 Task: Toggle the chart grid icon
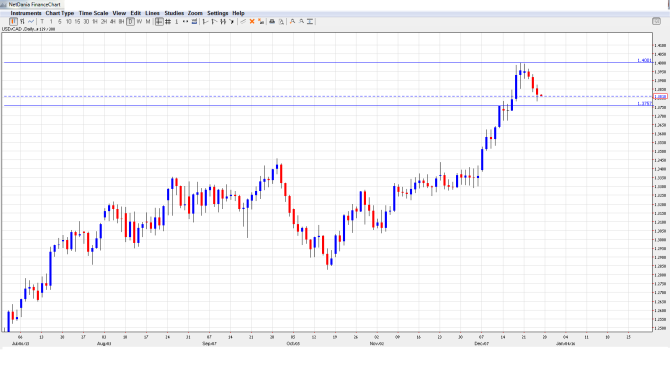point(168,21)
